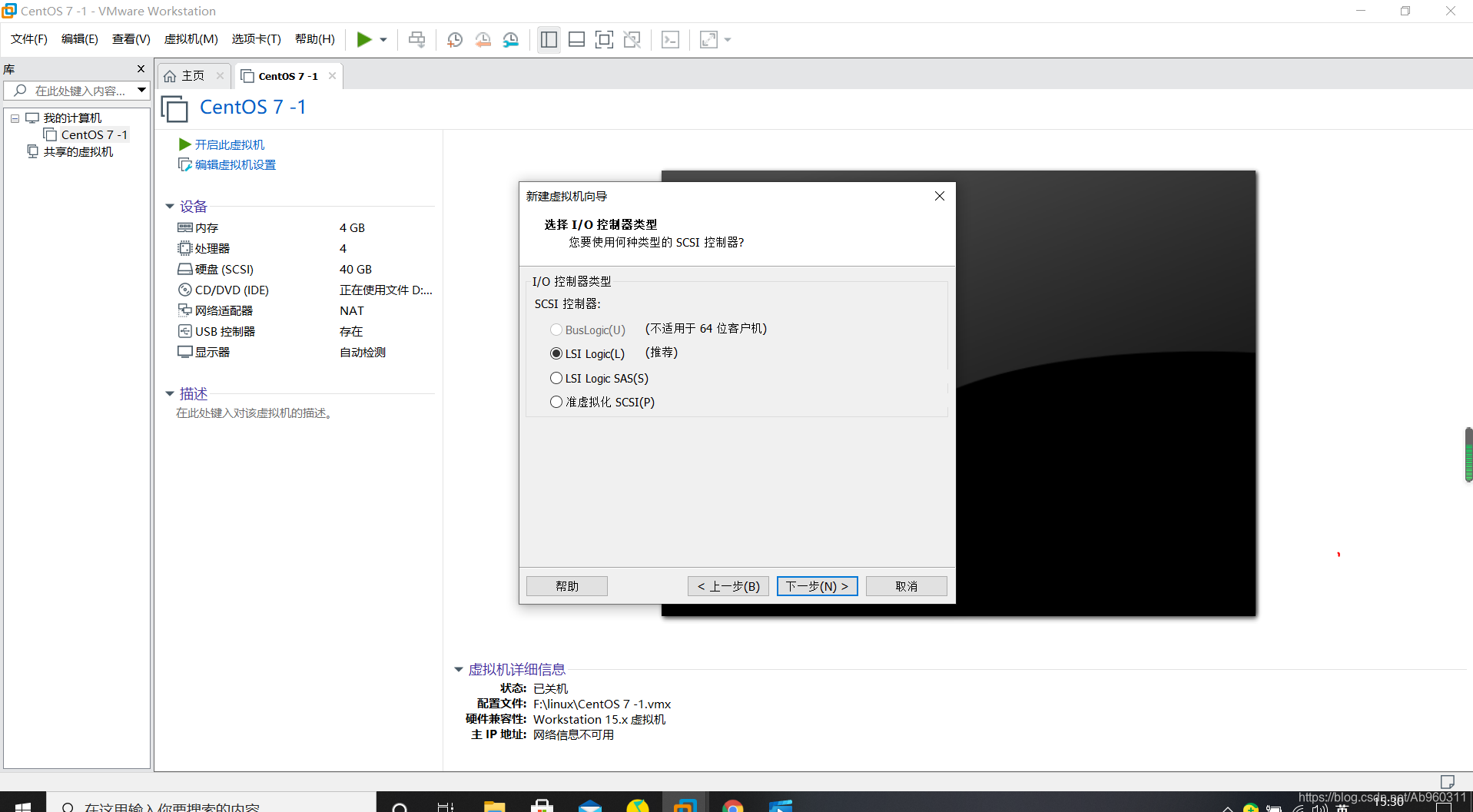Click the library search input field
Image resolution: width=1473 pixels, height=812 pixels.
point(70,91)
